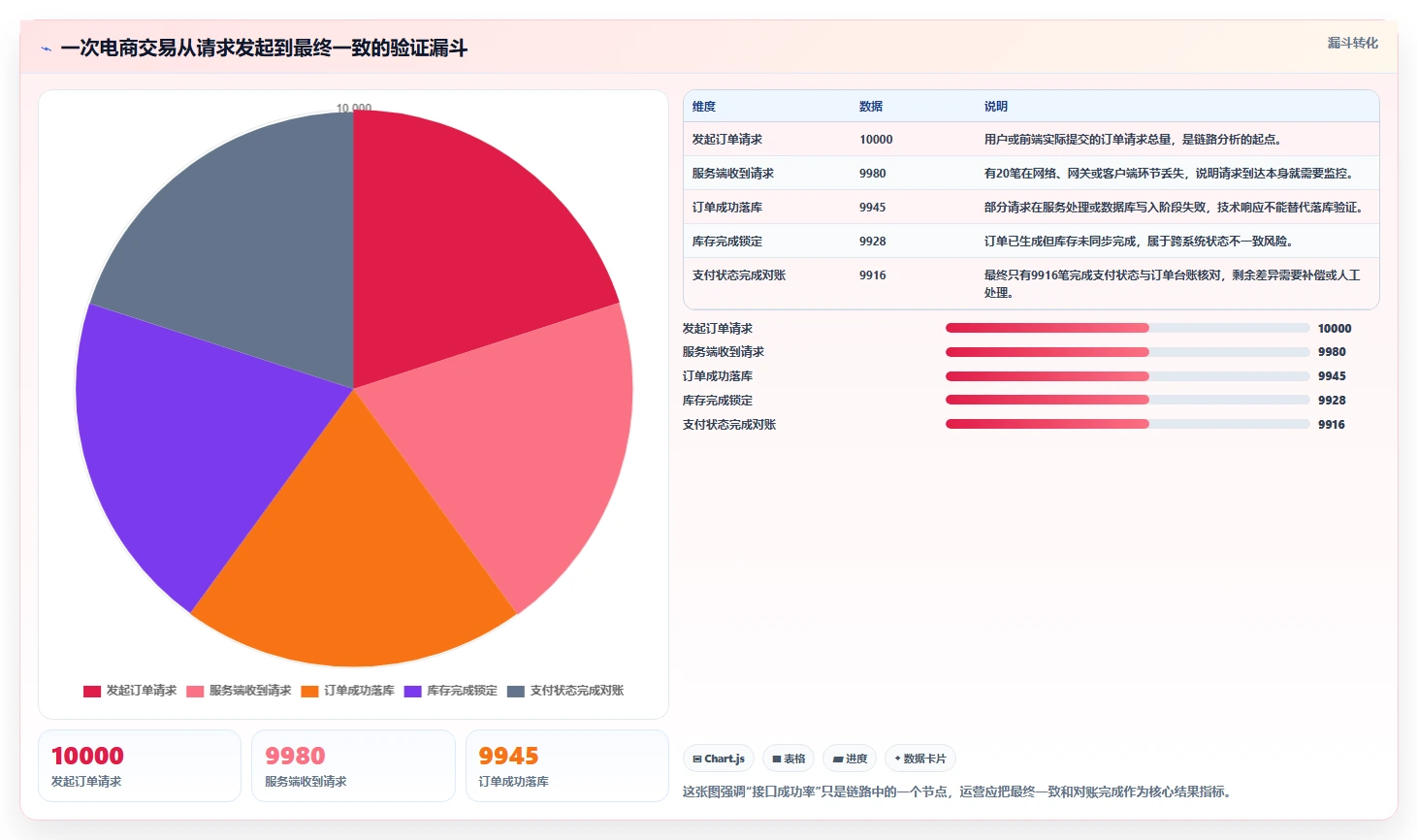Click the orange pie slice for 订单成功落库
Screen dimensions: 1418x840
click(354, 572)
